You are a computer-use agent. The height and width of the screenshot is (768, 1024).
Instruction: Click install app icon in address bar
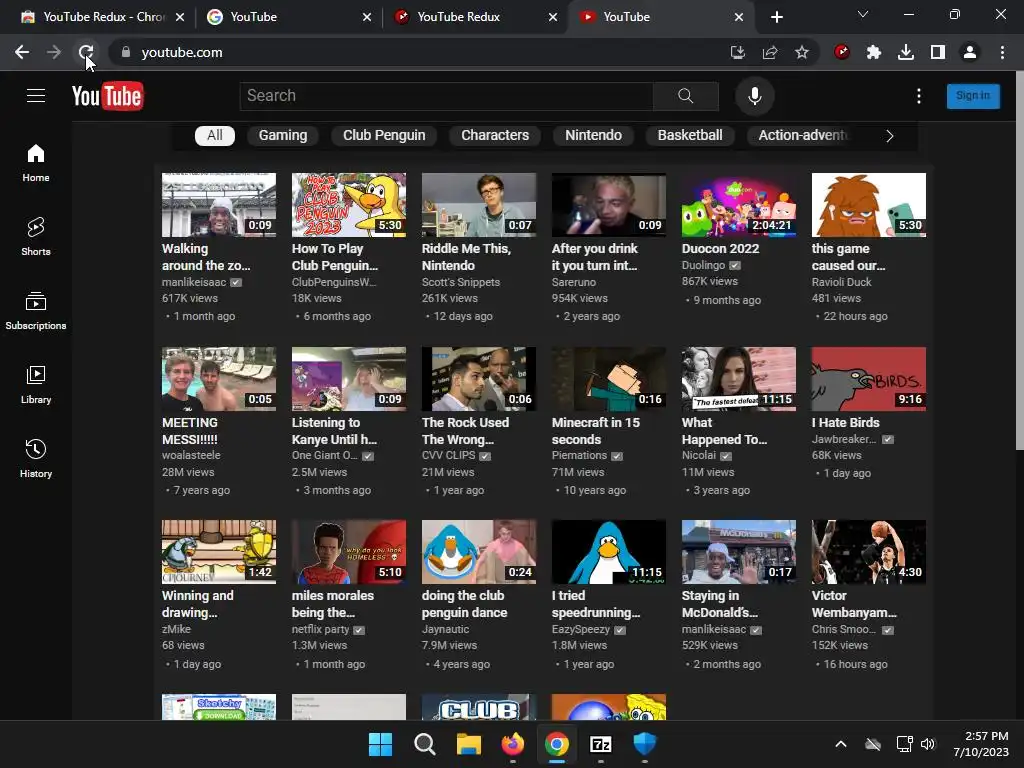click(x=738, y=52)
